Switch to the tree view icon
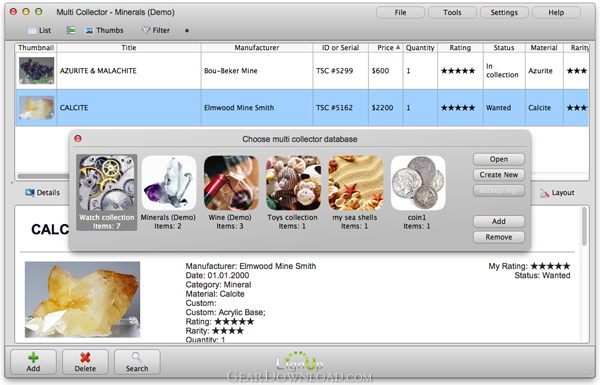 71,30
